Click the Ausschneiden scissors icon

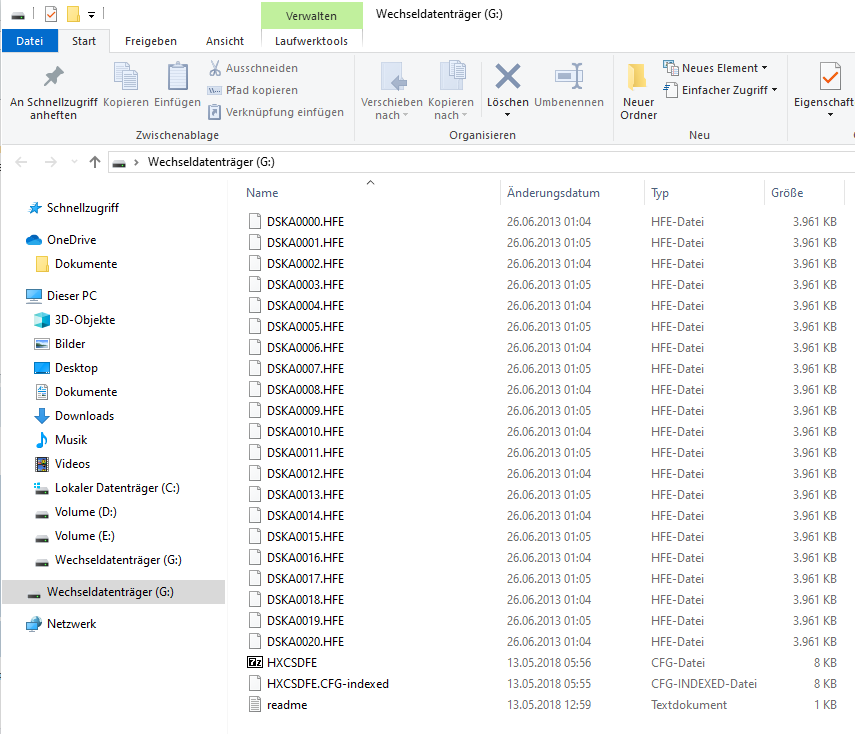coord(215,68)
